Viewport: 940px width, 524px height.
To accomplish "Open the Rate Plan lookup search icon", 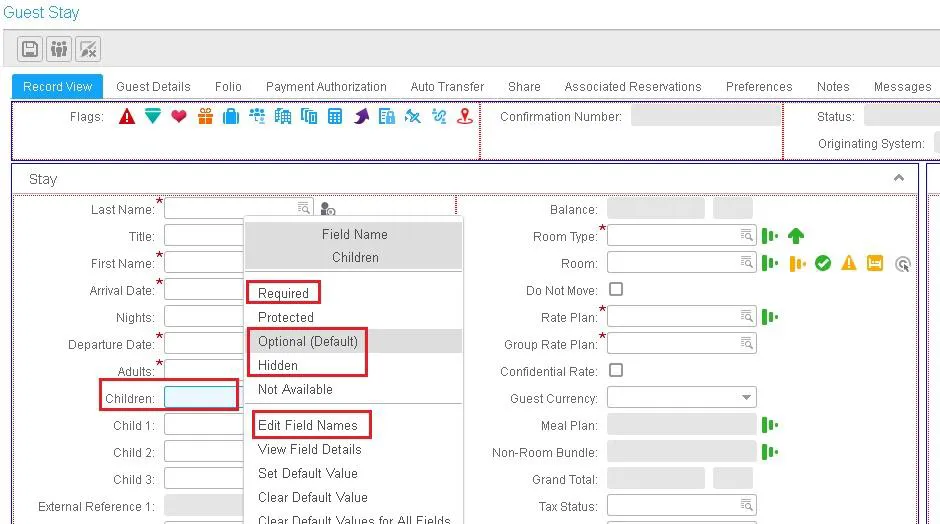I will pyautogui.click(x=746, y=316).
